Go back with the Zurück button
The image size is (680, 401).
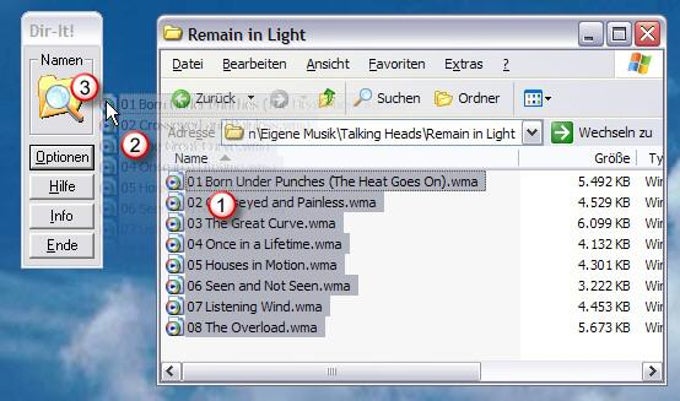(204, 98)
